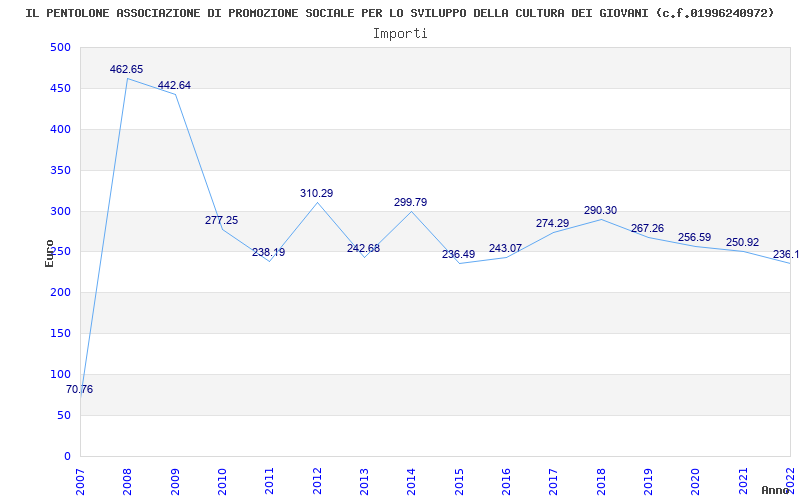Select the 2009 x-axis year label
Image resolution: width=800 pixels, height=500 pixels.
coord(175,481)
